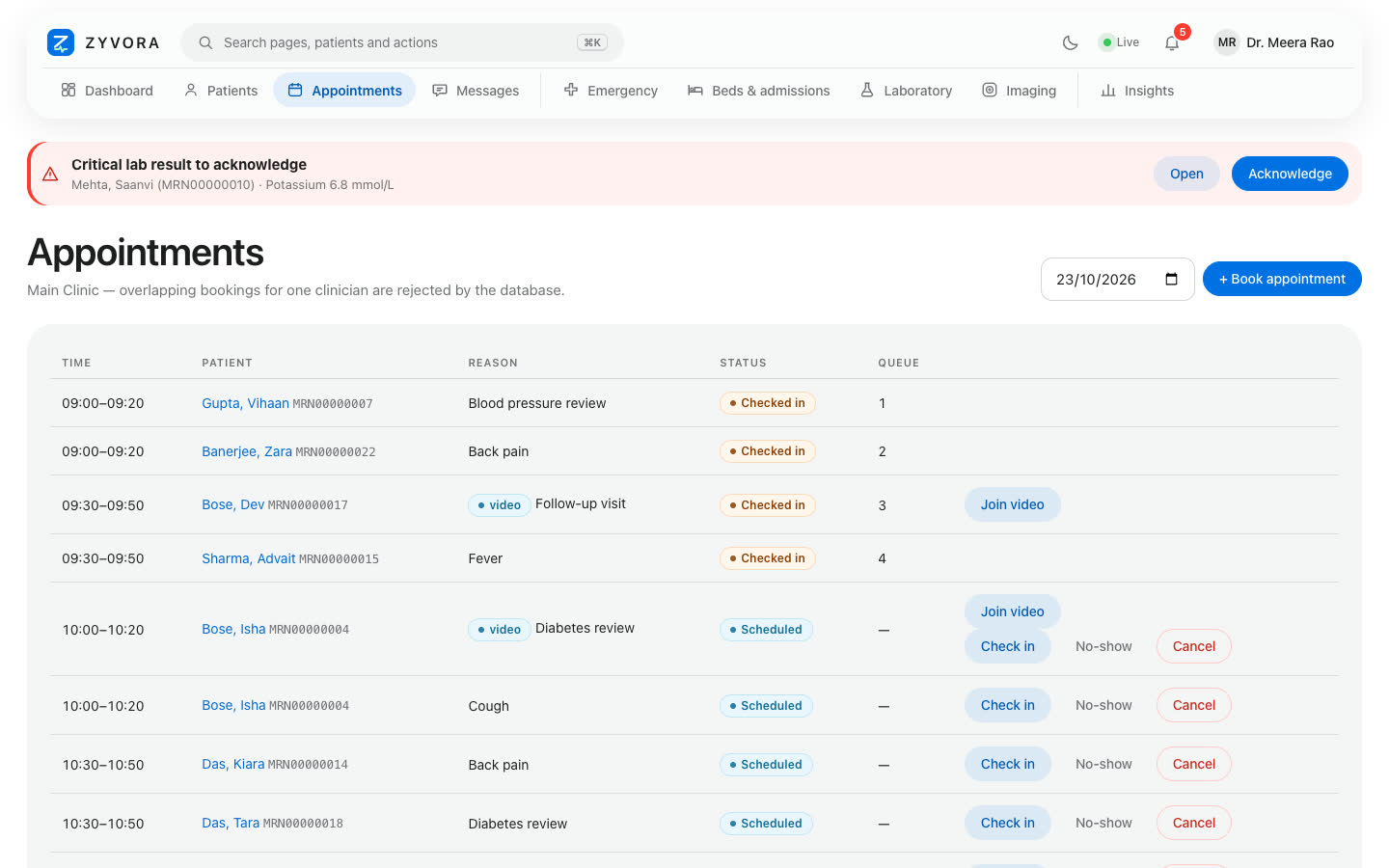The image size is (1389, 868).
Task: Click the Zyvora logo icon
Action: point(61,42)
